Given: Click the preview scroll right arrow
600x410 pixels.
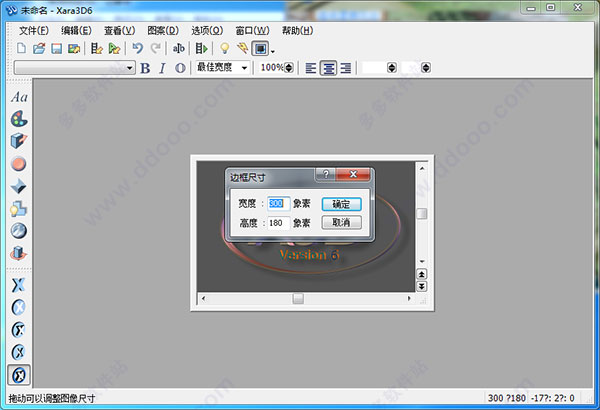Looking at the screenshot, I should tap(409, 299).
